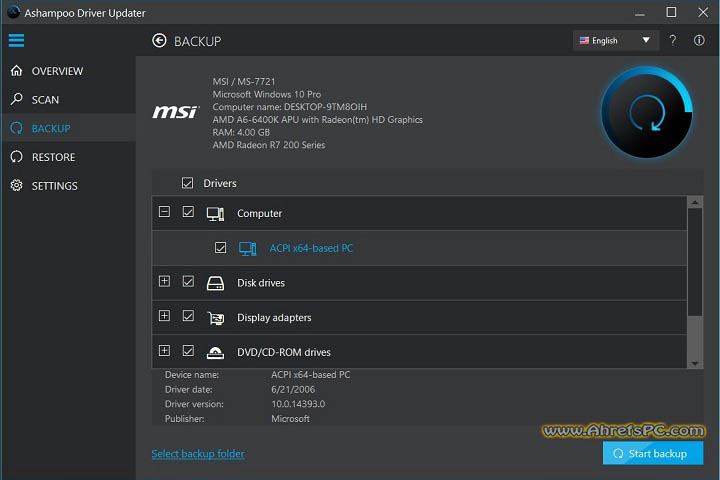Click the scrollbar up arrow in driver list
This screenshot has height=480, width=720.
pos(695,202)
